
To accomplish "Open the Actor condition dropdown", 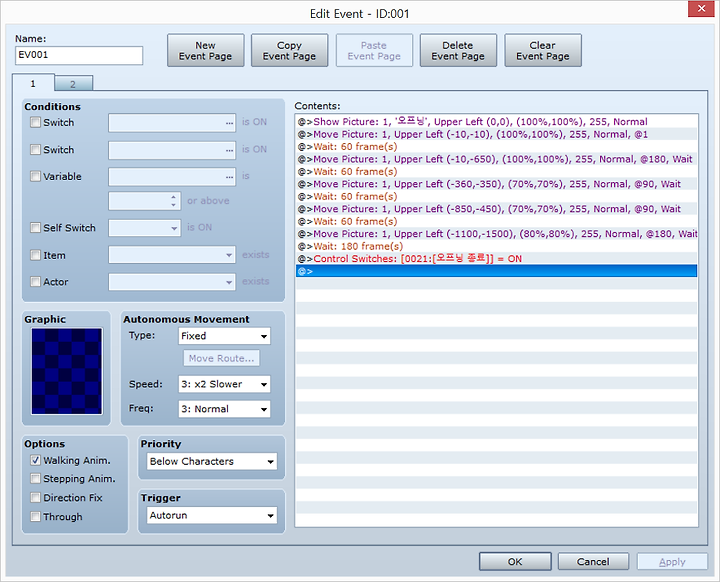I will [172, 282].
